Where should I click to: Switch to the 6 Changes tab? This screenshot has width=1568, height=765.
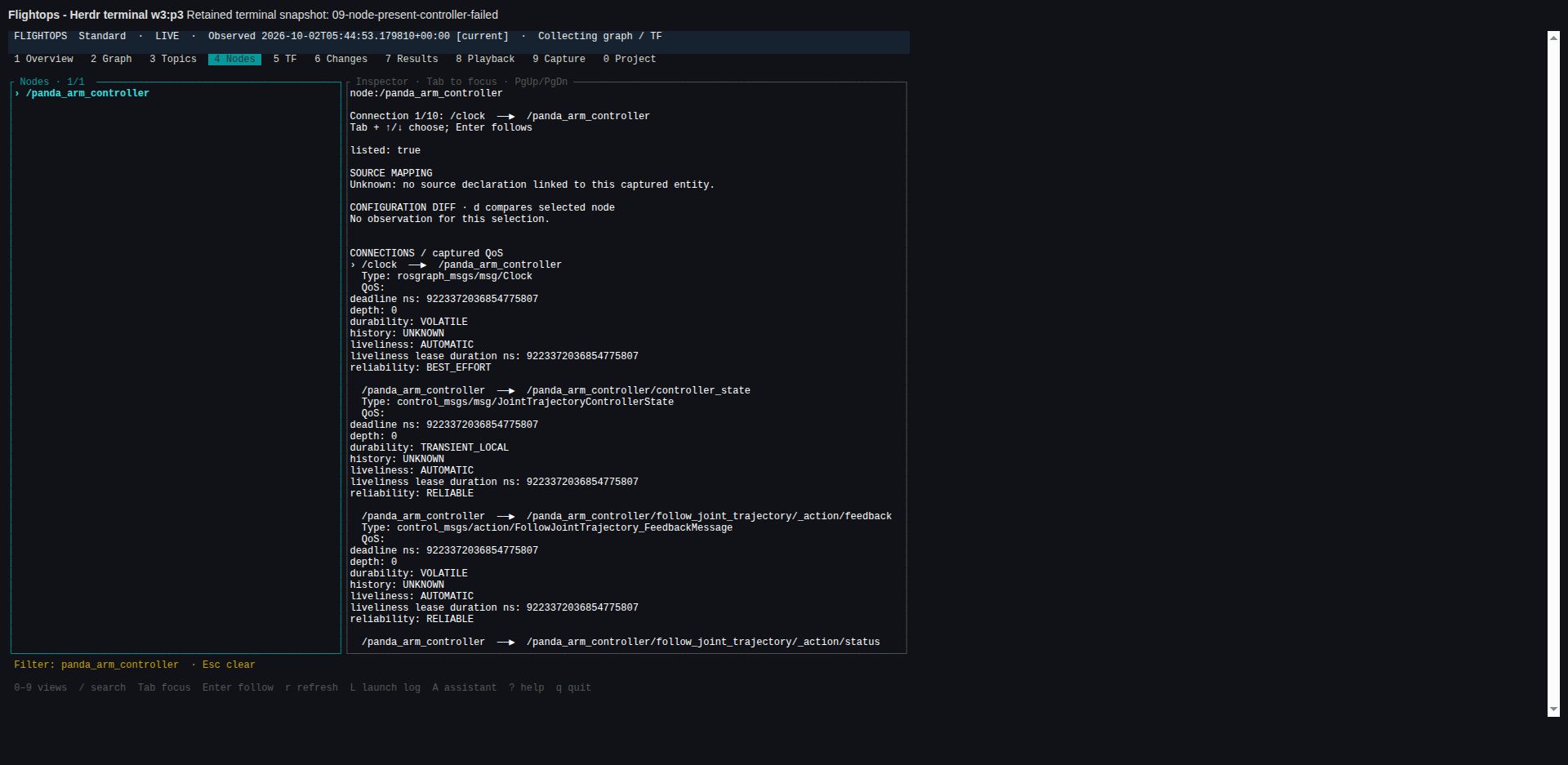click(341, 59)
